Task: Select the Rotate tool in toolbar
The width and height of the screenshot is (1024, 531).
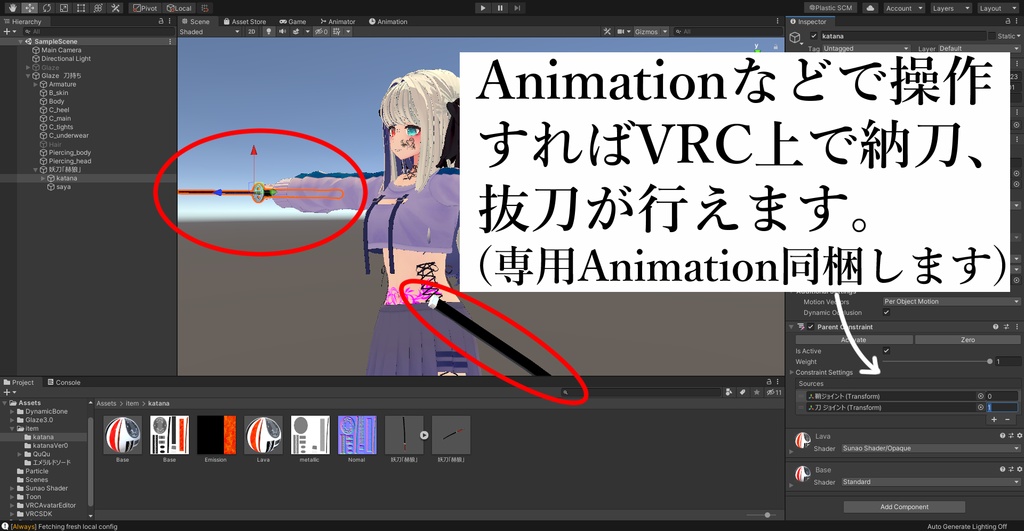Action: tap(46, 8)
